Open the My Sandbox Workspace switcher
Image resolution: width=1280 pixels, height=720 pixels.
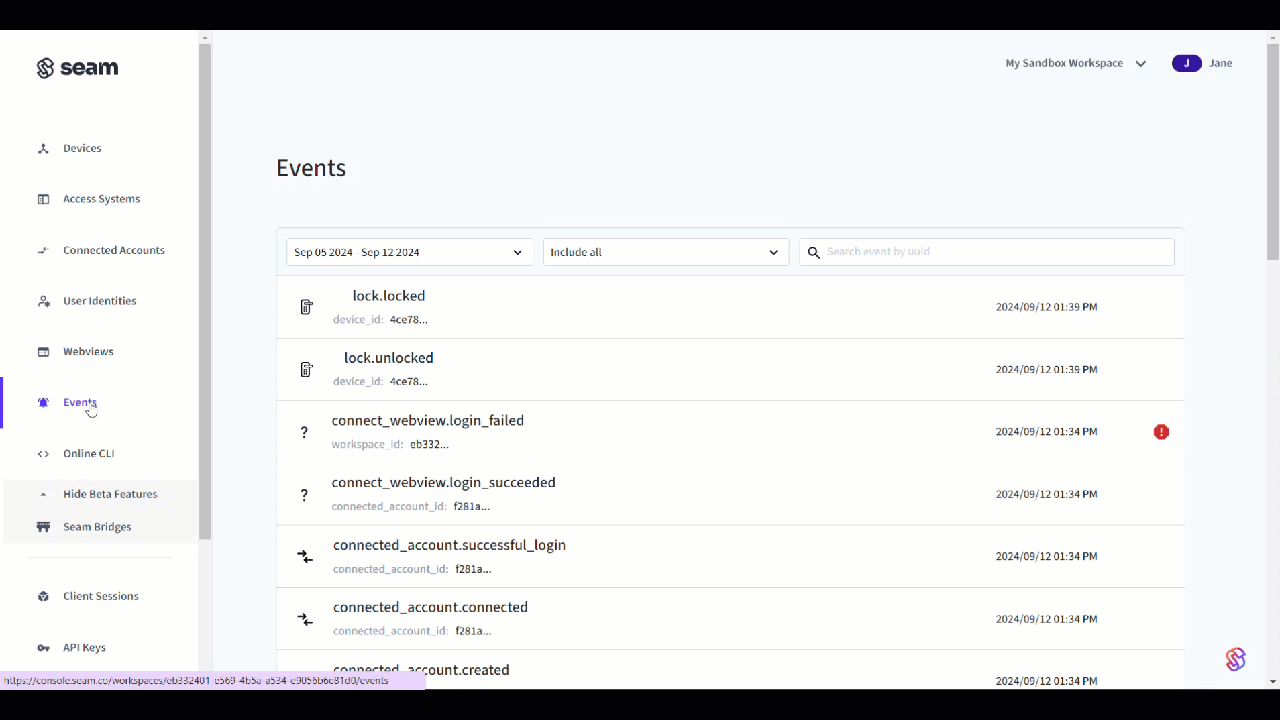pos(1075,63)
